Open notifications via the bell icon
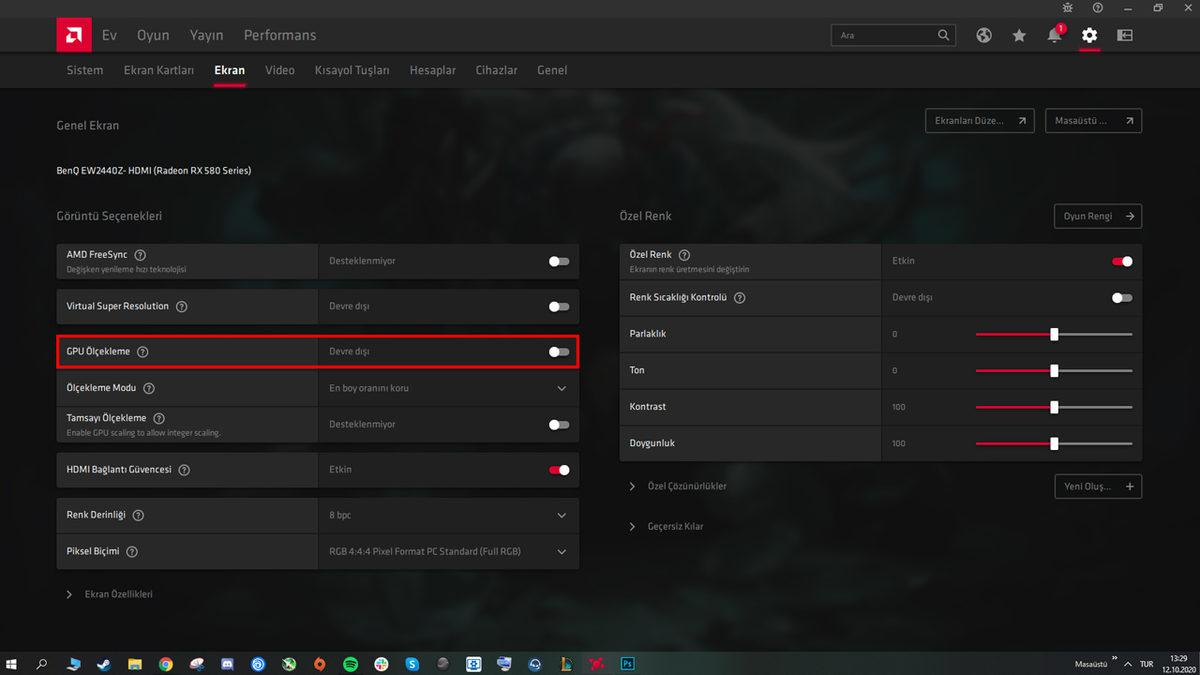 click(x=1053, y=34)
